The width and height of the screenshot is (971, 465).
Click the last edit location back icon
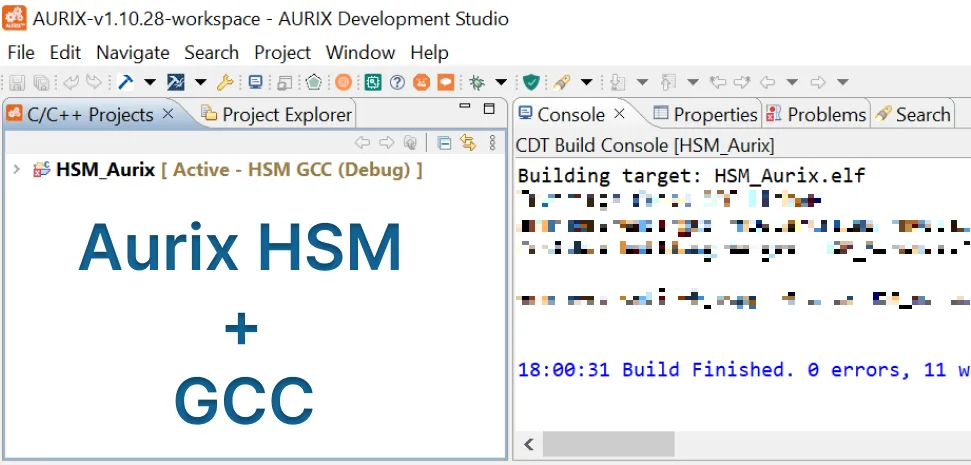pyautogui.click(x=717, y=82)
